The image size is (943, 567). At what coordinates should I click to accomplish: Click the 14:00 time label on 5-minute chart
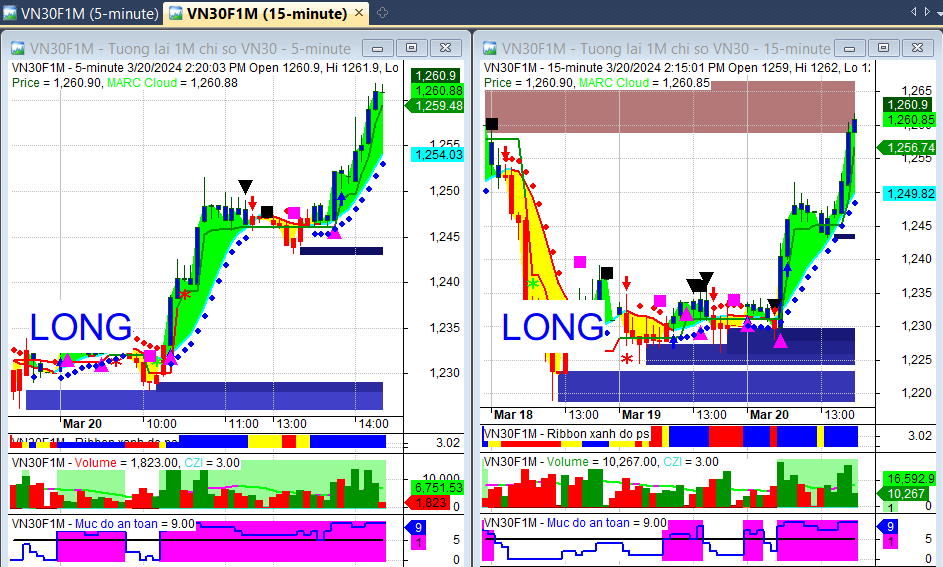373,424
